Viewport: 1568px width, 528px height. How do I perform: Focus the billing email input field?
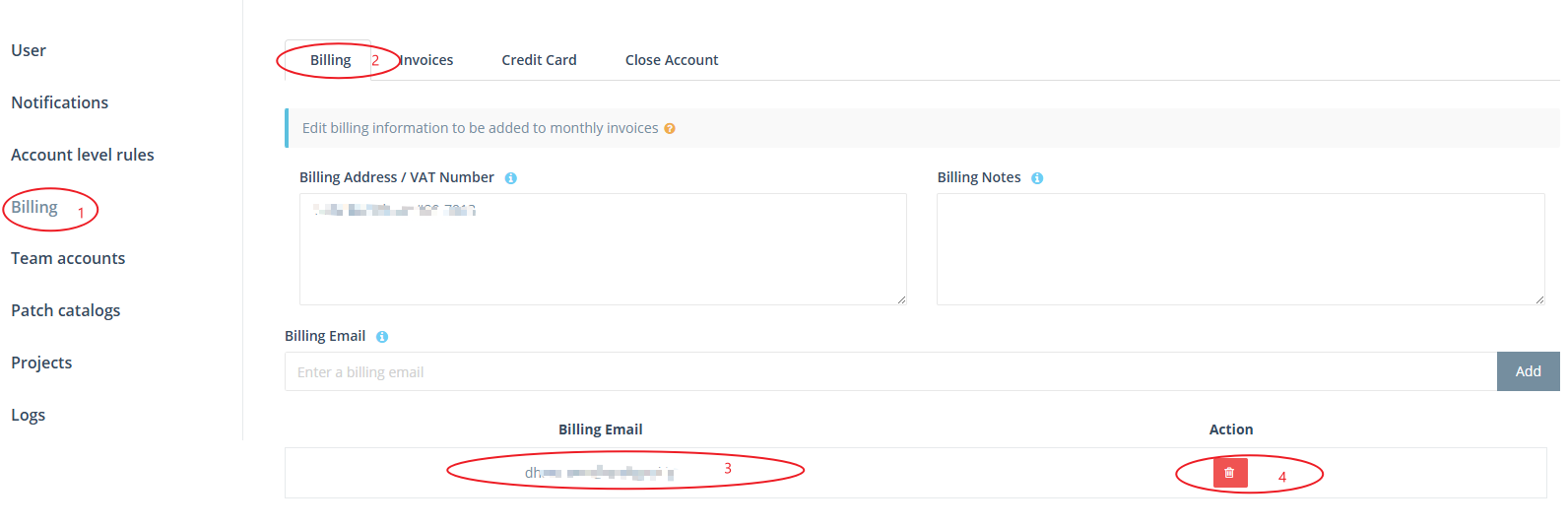(x=890, y=371)
